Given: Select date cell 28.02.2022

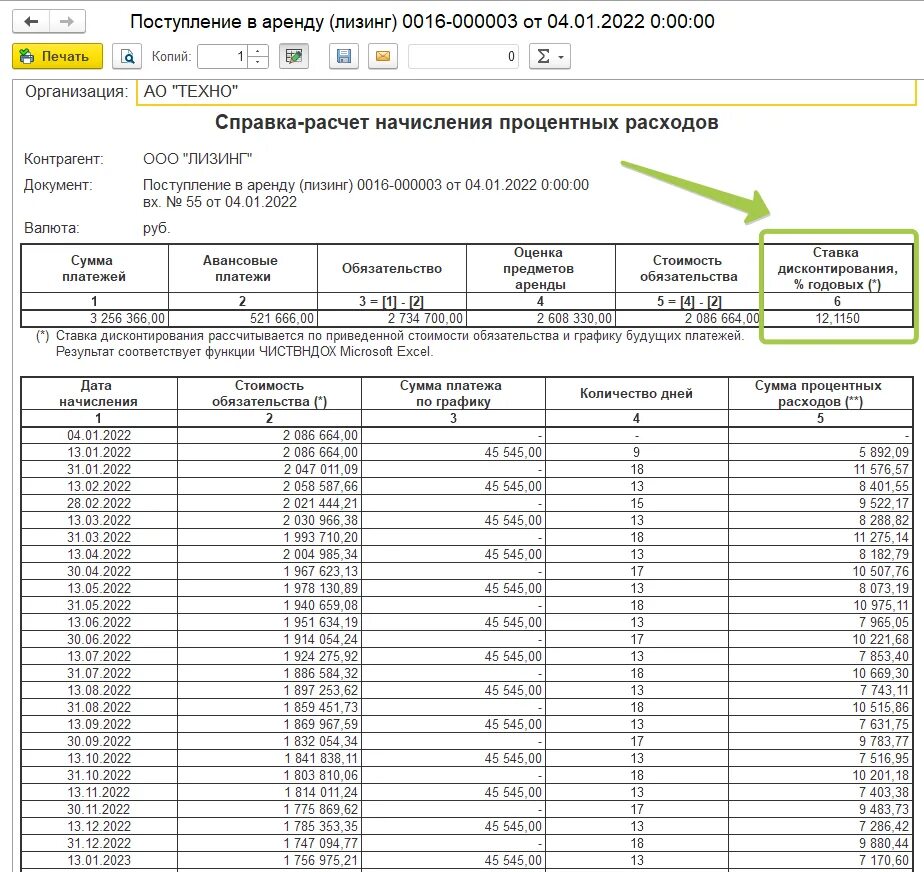Looking at the screenshot, I should [99, 504].
